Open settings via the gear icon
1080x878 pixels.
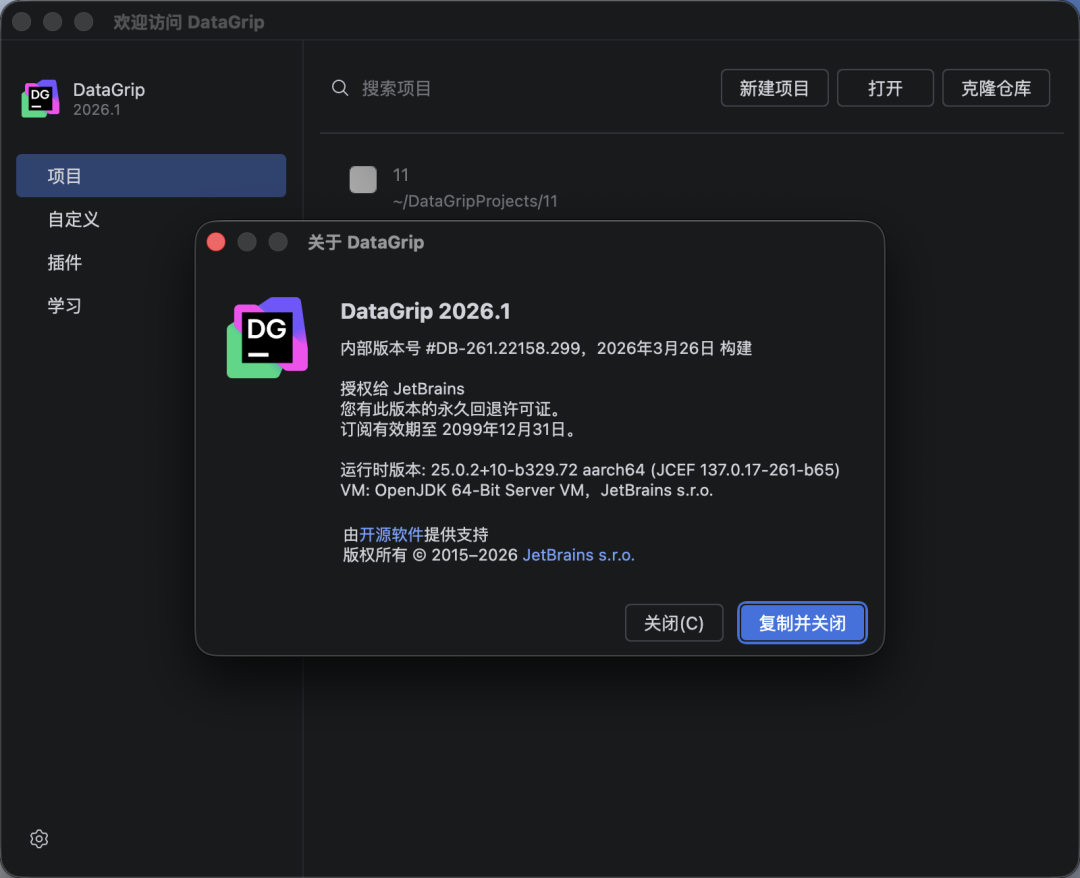coord(39,839)
